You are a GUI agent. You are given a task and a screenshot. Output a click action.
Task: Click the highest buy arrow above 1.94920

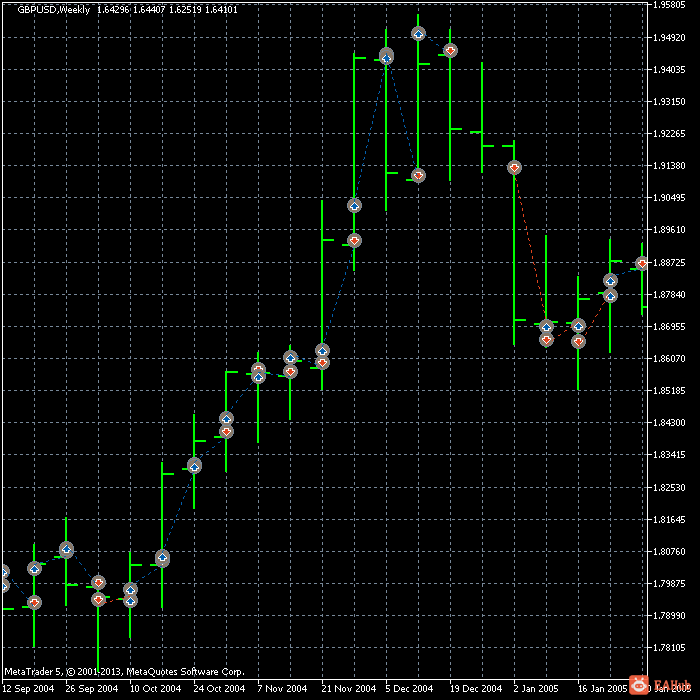pyautogui.click(x=418, y=33)
